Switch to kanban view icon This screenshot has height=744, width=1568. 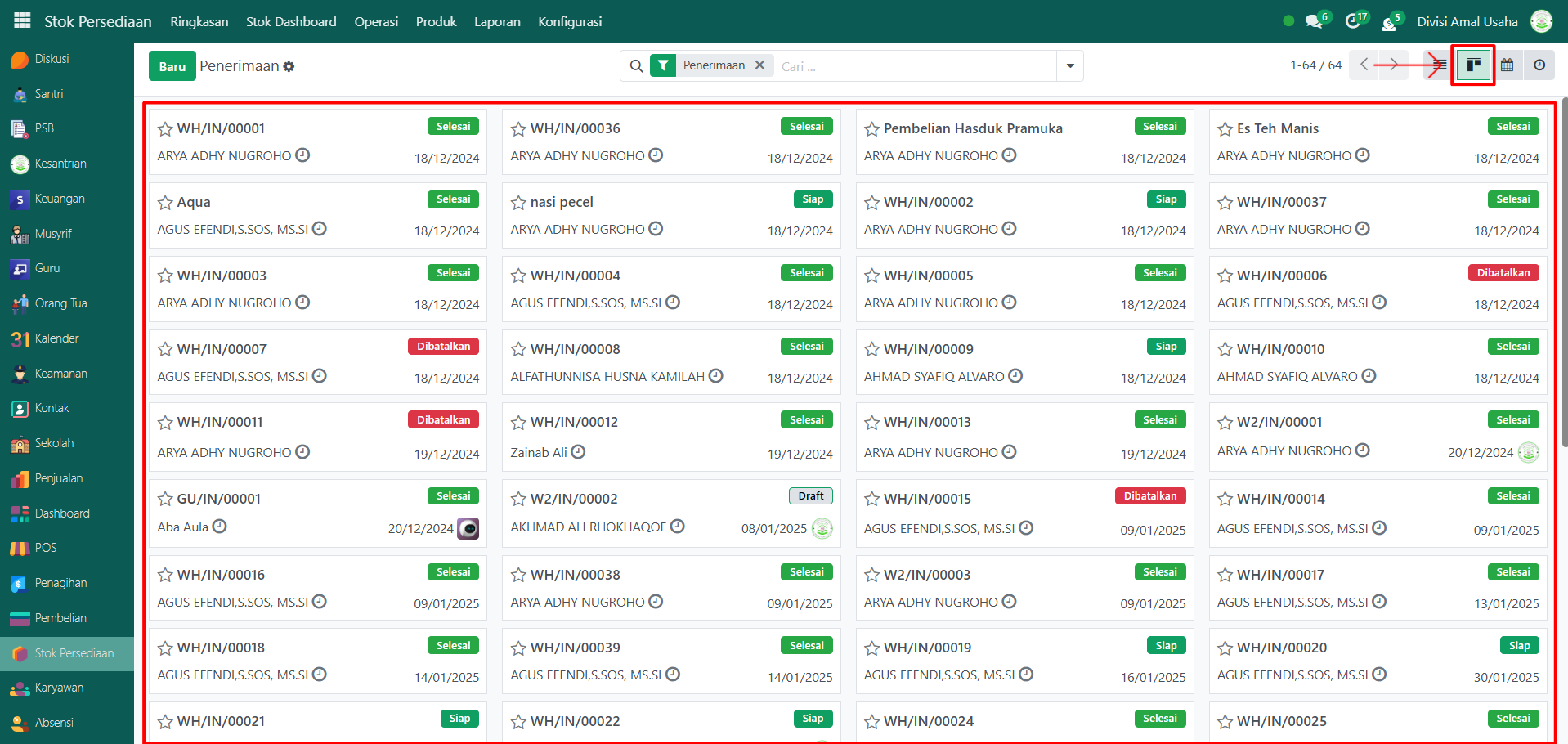click(1473, 65)
